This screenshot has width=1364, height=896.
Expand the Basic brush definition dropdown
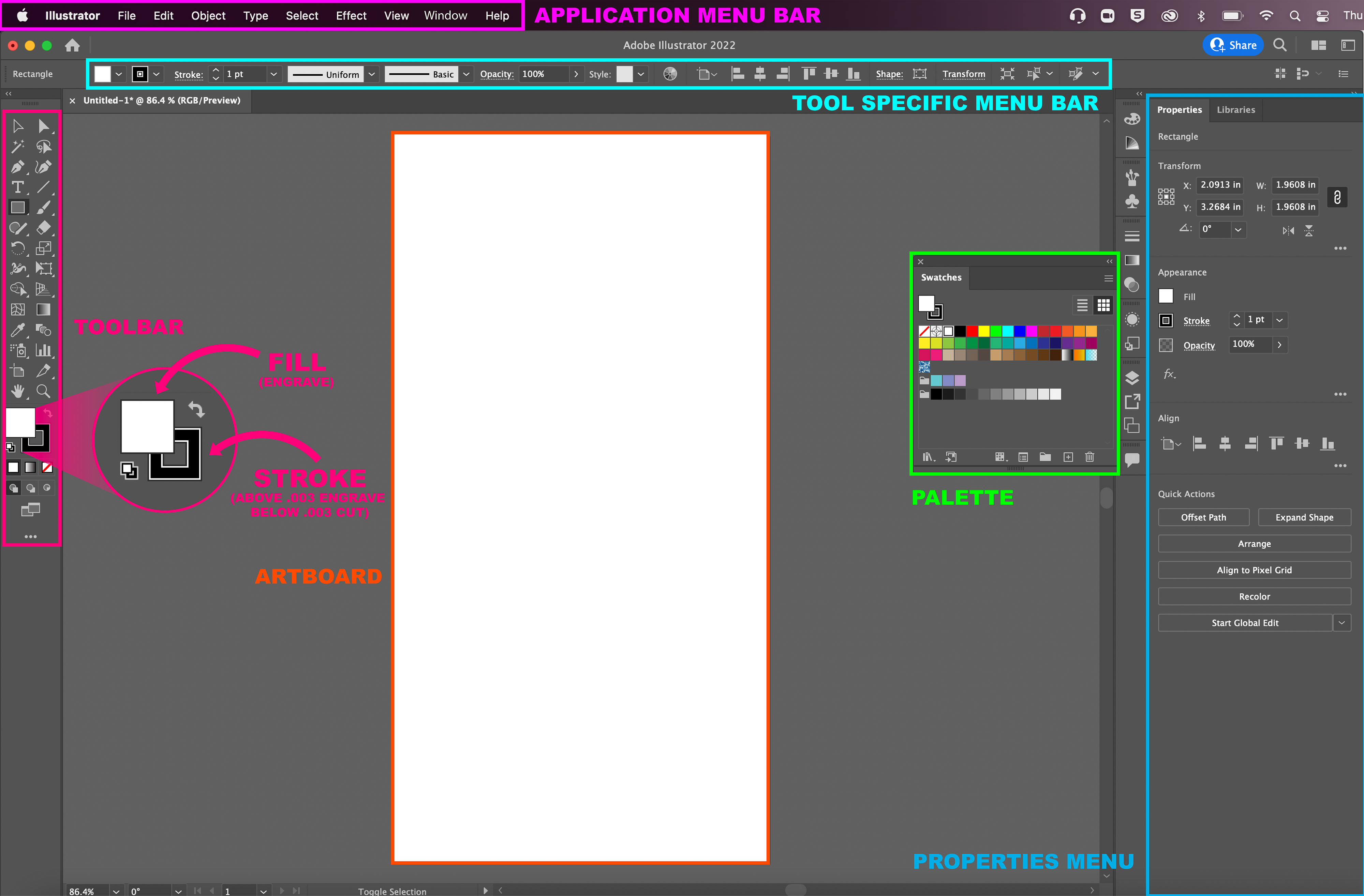(x=466, y=75)
